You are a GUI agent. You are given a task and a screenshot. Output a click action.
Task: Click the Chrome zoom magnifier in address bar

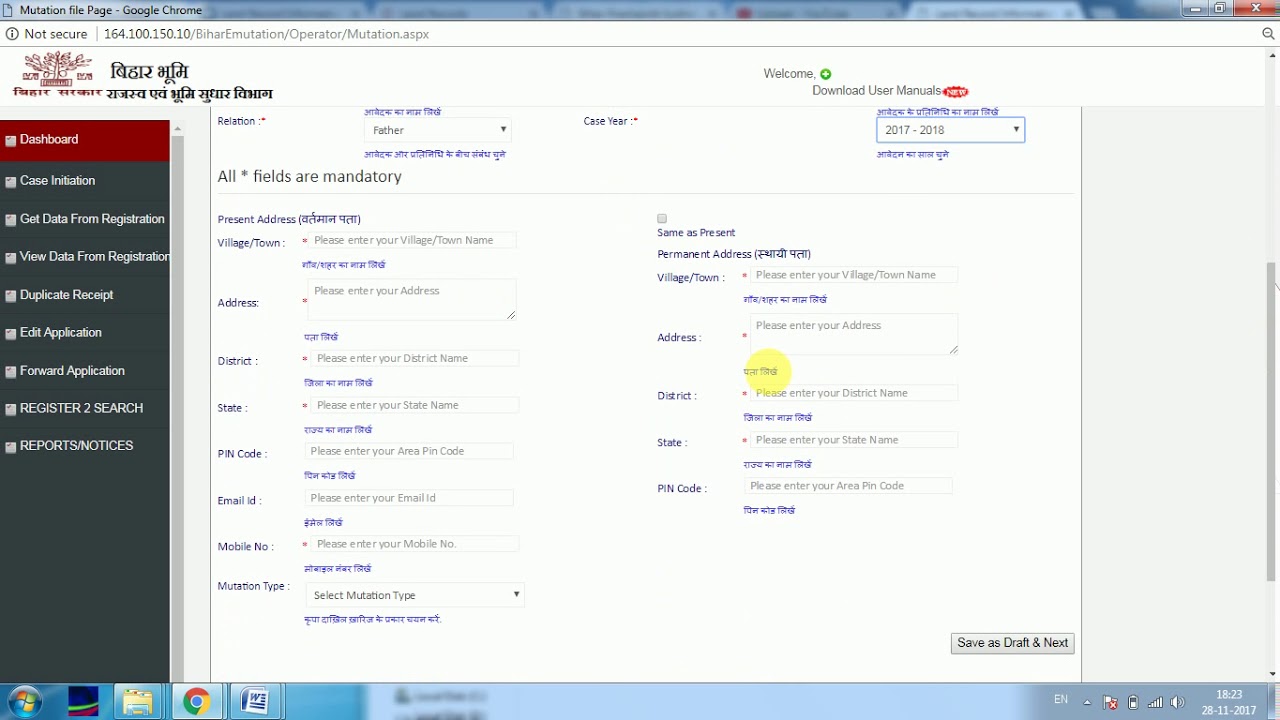(x=1268, y=34)
